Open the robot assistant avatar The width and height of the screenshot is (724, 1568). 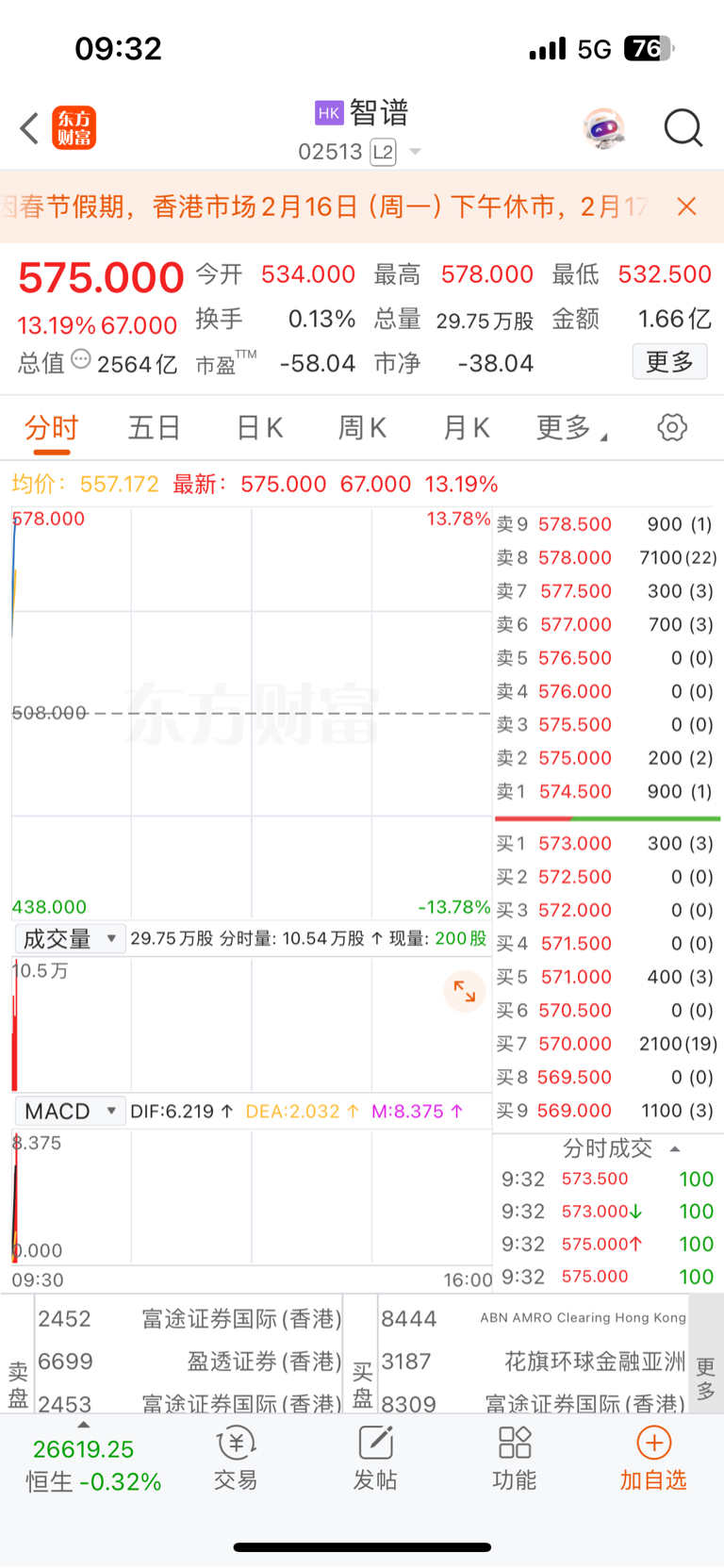coord(604,128)
